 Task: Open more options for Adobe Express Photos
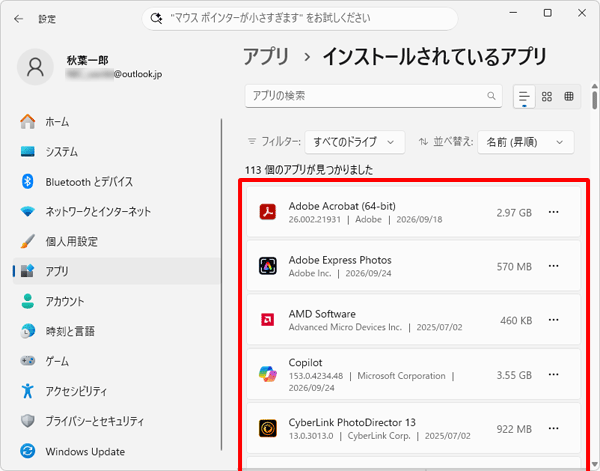click(553, 266)
